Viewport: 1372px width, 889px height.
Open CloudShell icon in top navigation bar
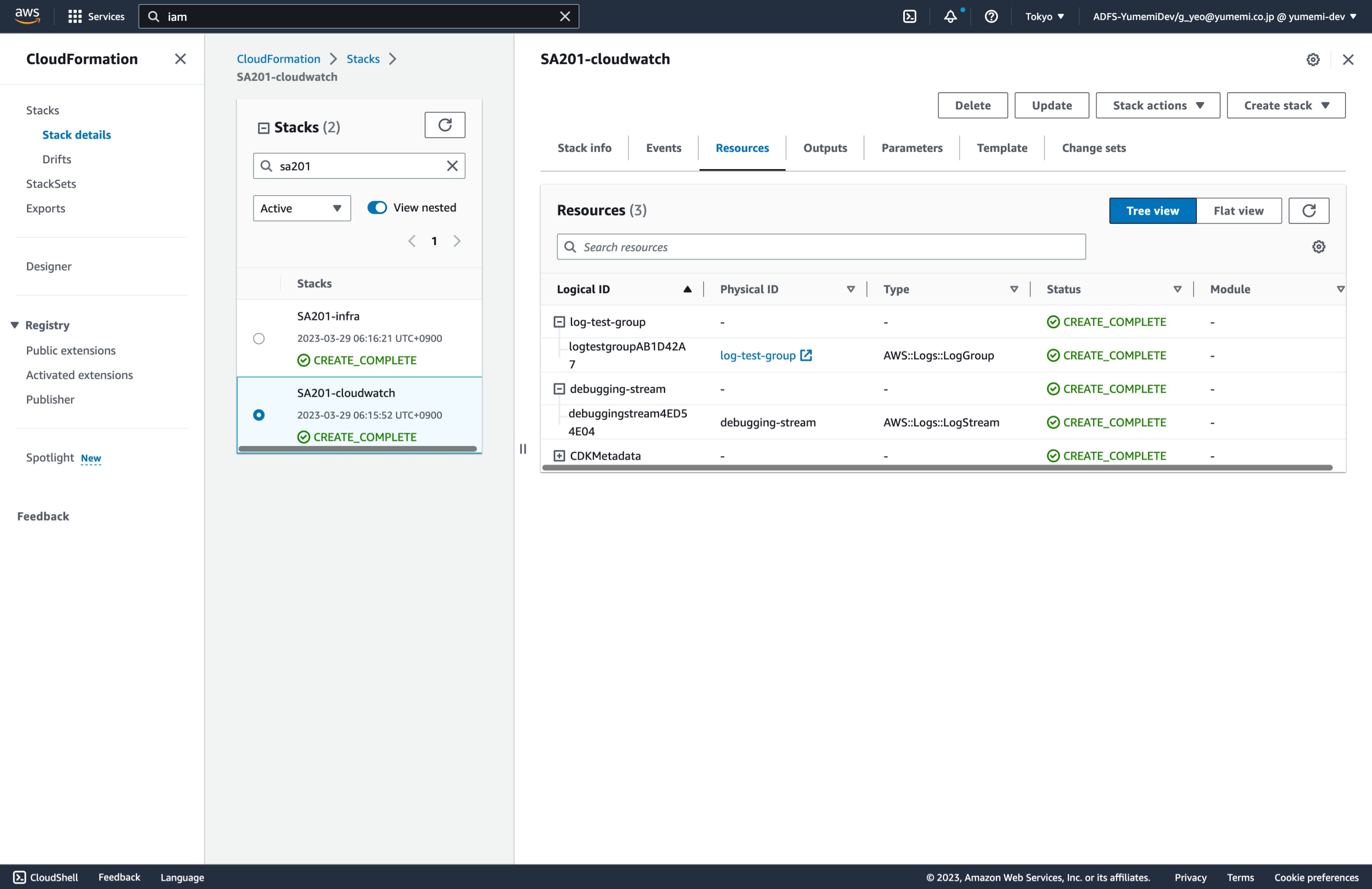click(x=909, y=16)
